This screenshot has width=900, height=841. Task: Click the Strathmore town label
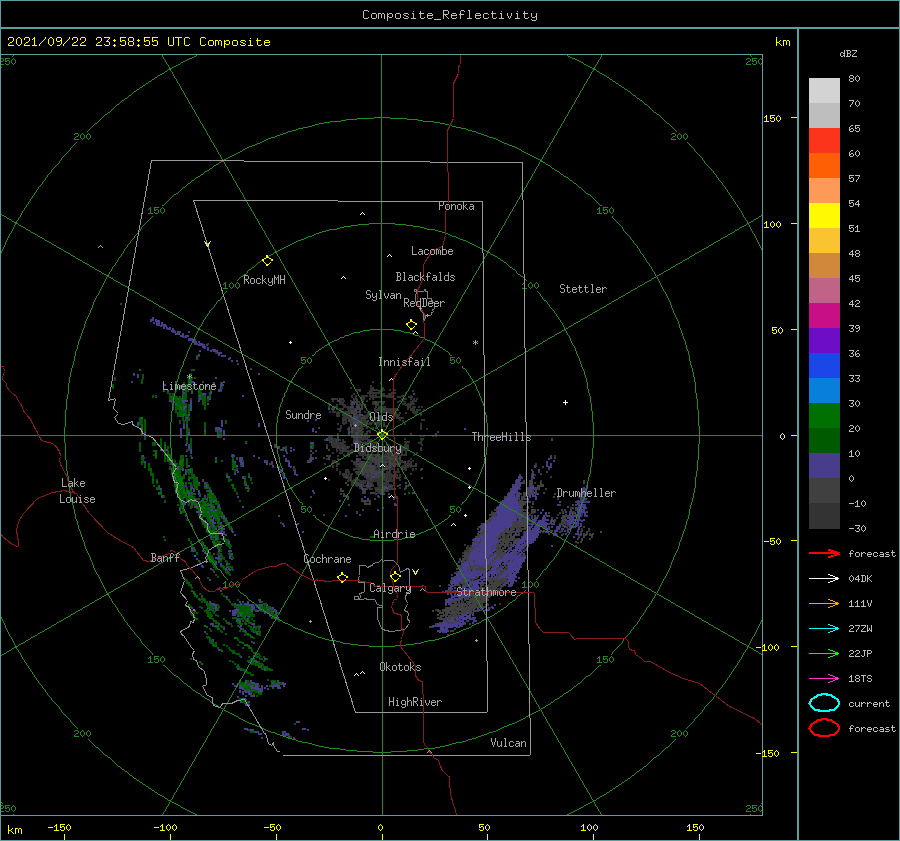(486, 592)
